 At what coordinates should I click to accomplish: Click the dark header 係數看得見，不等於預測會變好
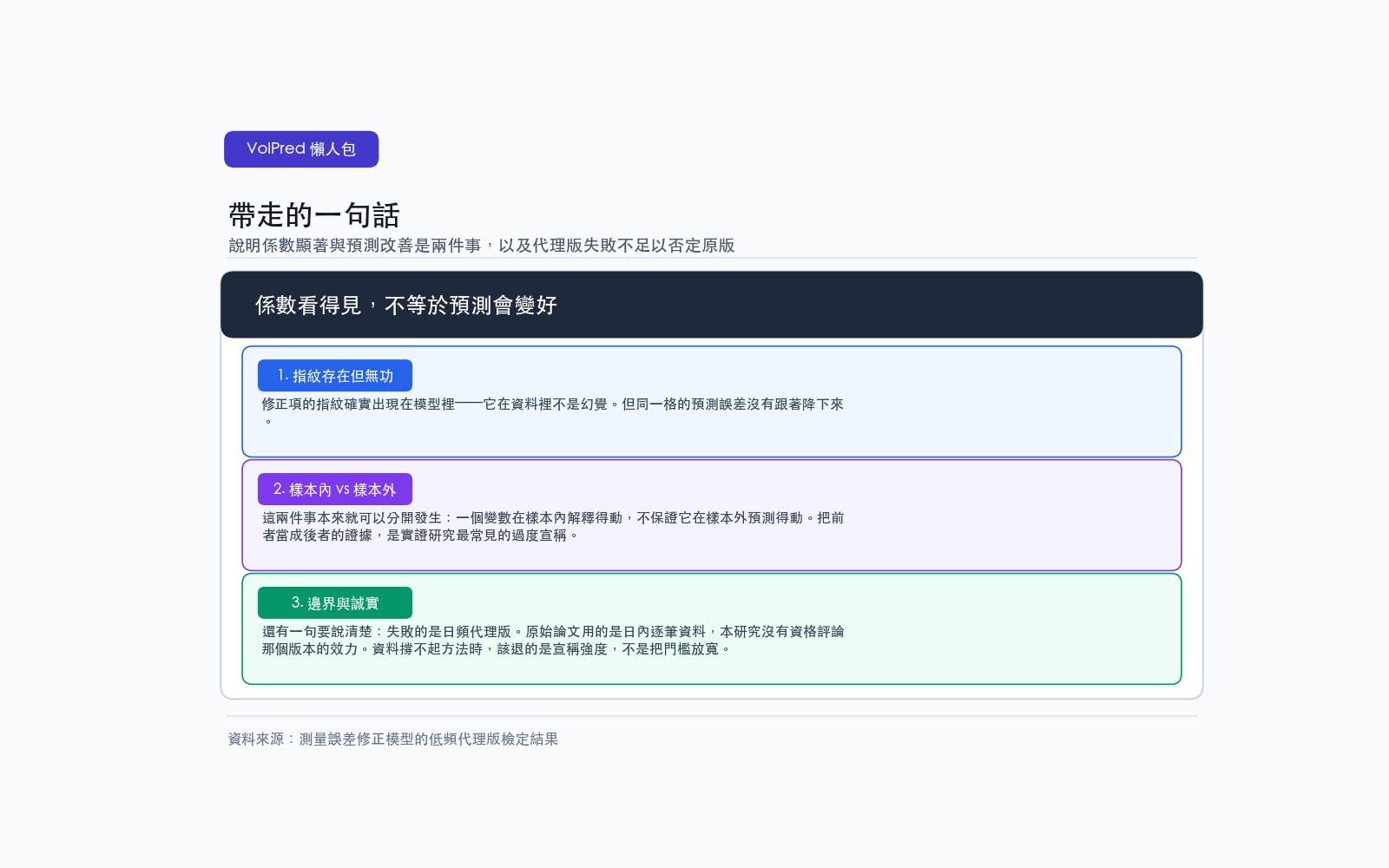712,305
